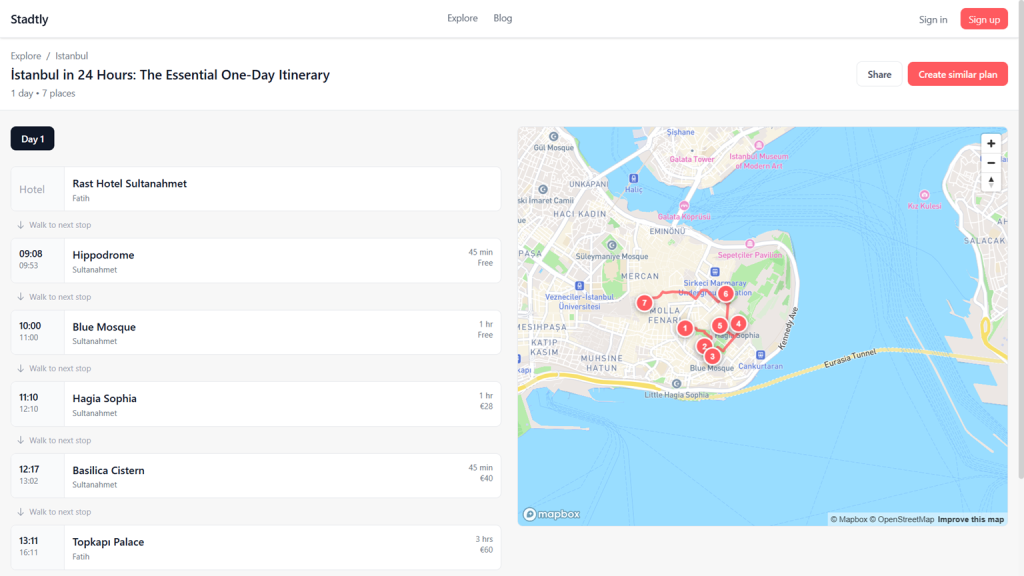Select map marker number 2
This screenshot has width=1024, height=576.
point(704,346)
